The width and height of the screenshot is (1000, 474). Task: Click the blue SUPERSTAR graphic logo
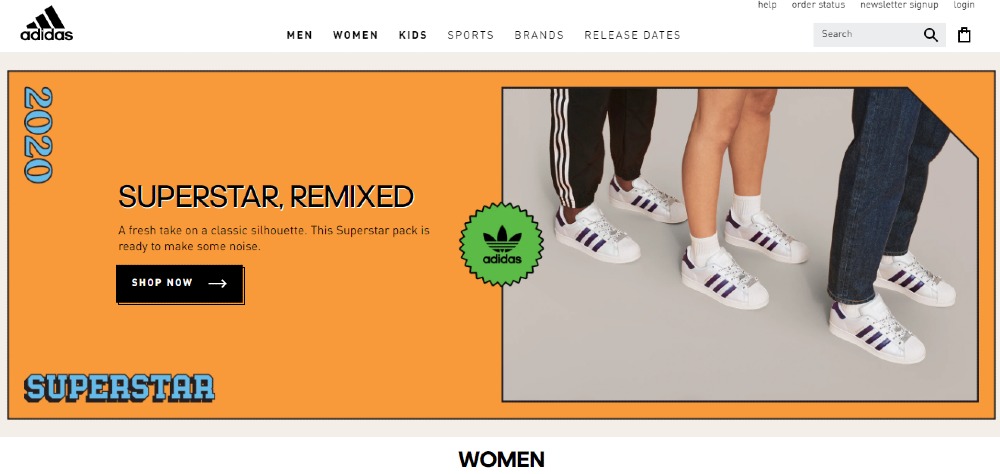(119, 388)
